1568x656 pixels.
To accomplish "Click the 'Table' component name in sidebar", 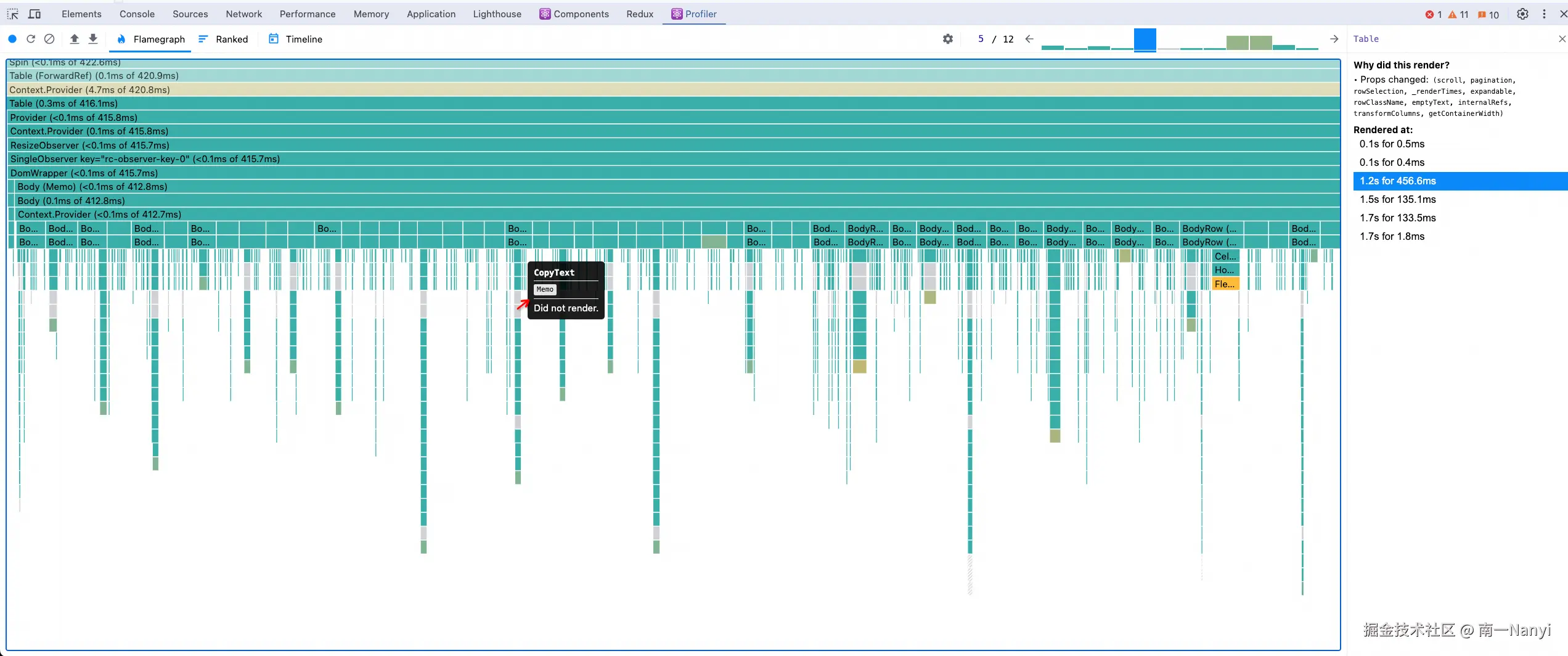I will click(1366, 39).
